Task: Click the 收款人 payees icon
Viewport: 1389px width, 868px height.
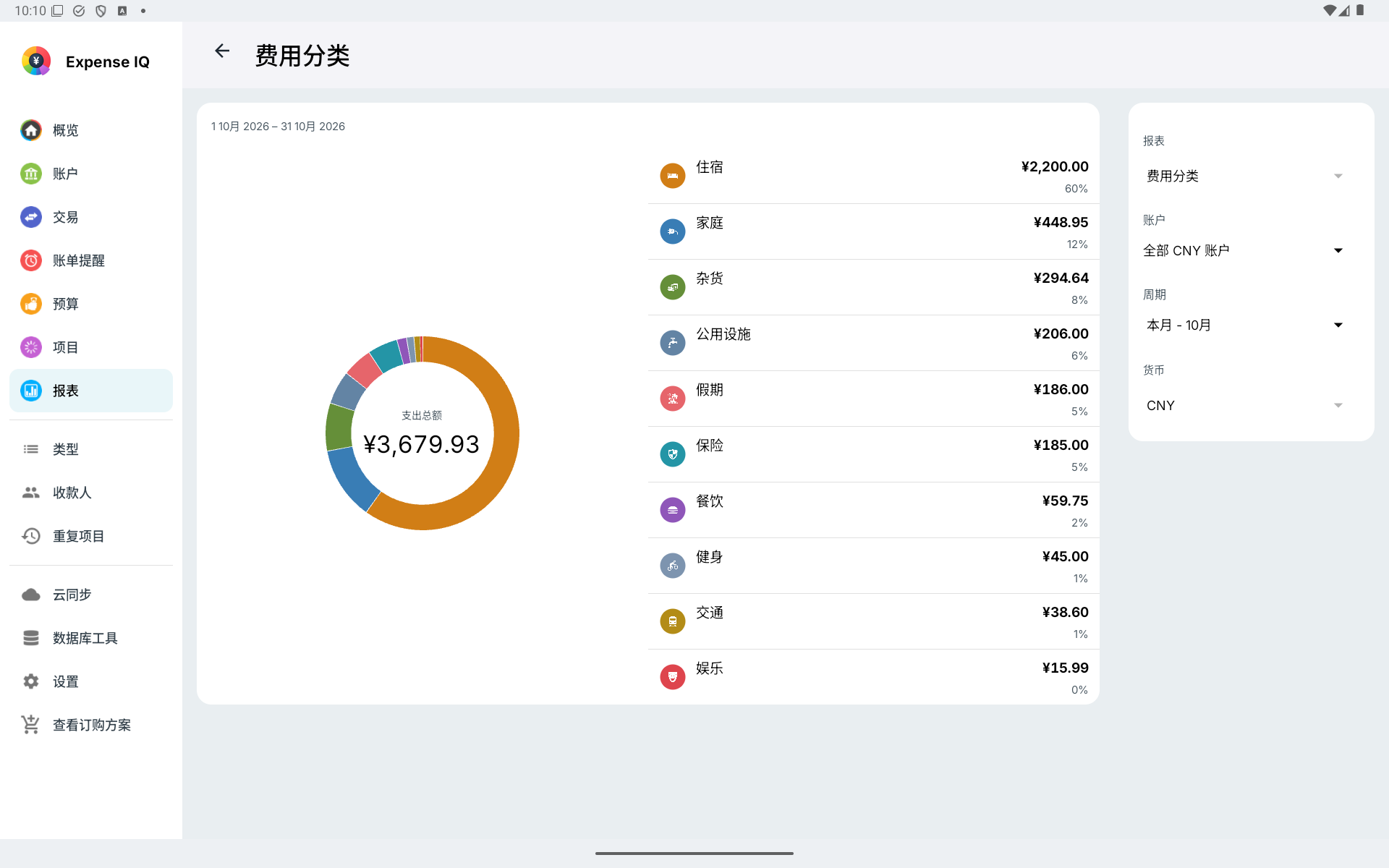Action: pyautogui.click(x=31, y=493)
